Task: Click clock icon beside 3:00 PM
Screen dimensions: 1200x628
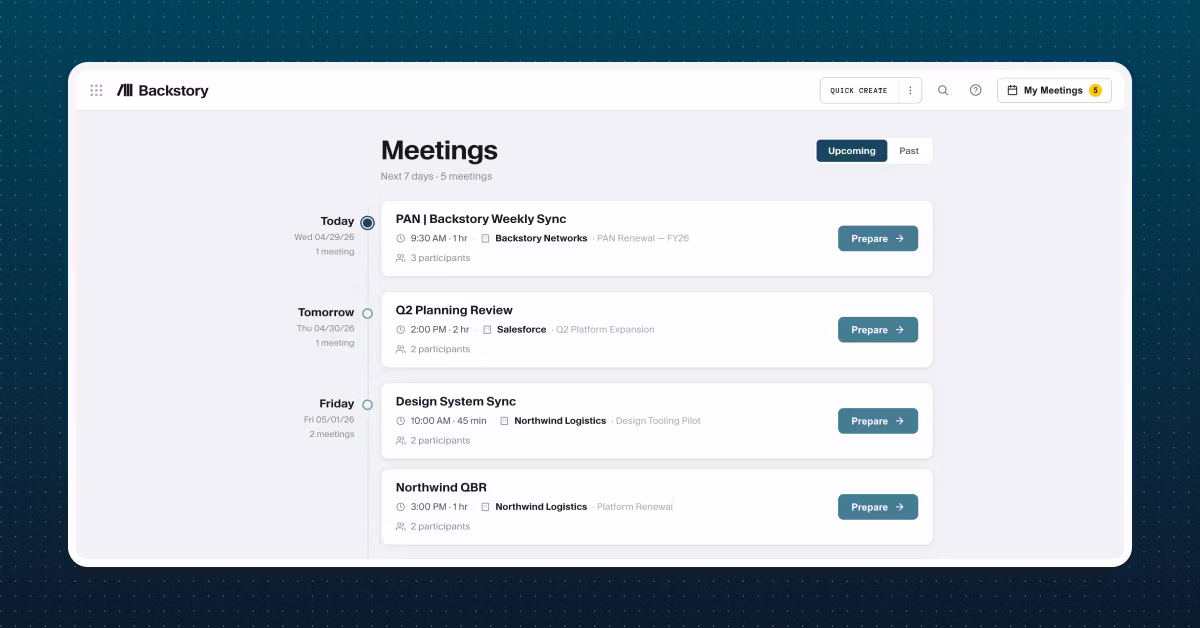Action: pyautogui.click(x=401, y=507)
